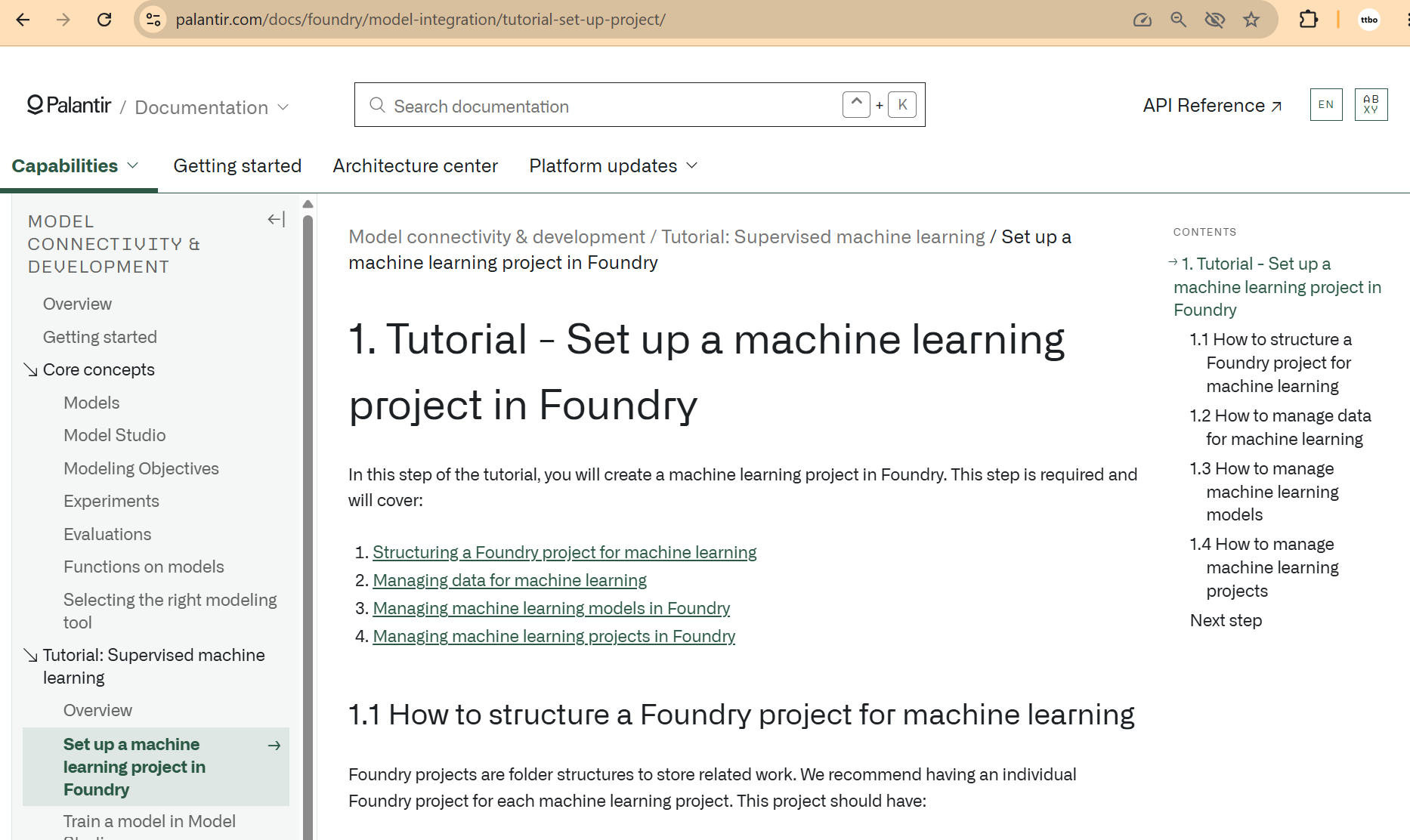The width and height of the screenshot is (1410, 840).
Task: Open the Architecture center tab
Action: click(415, 166)
